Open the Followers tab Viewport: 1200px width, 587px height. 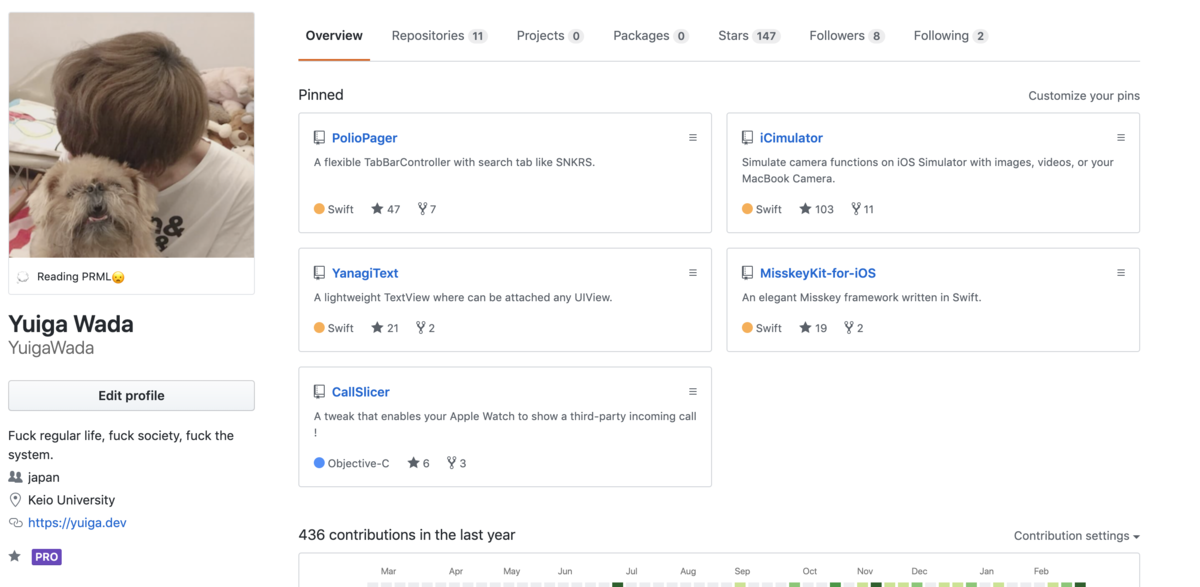847,36
